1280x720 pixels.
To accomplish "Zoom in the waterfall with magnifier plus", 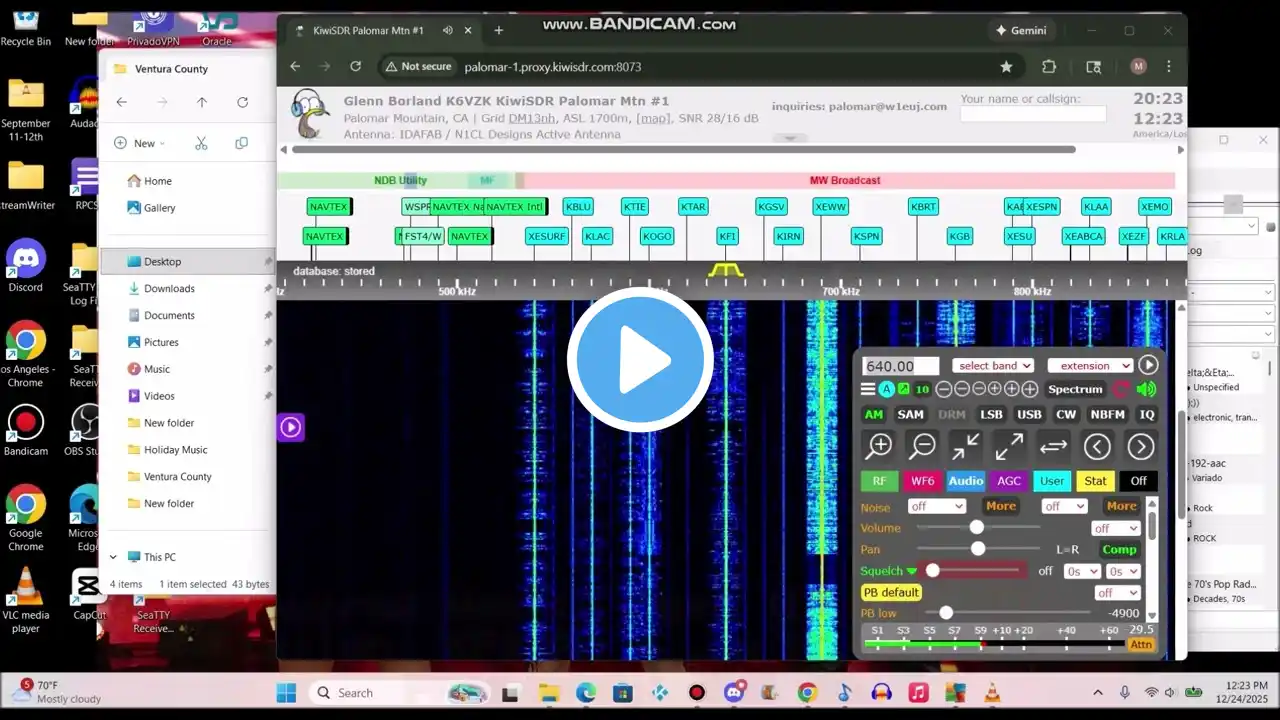I will click(x=880, y=446).
